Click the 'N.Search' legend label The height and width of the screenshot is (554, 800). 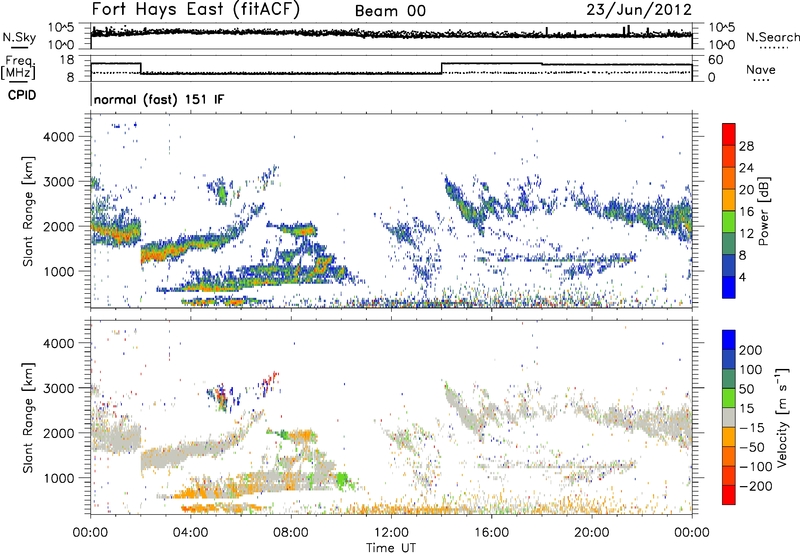[x=772, y=37]
